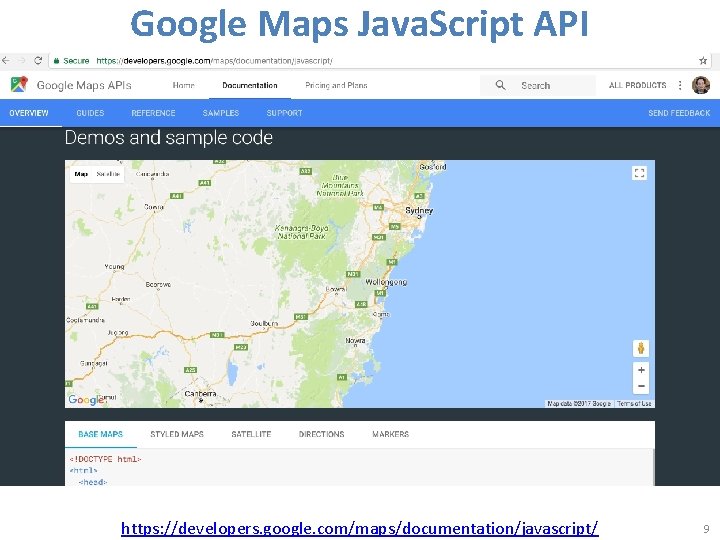Open the Home nav item

184,85
